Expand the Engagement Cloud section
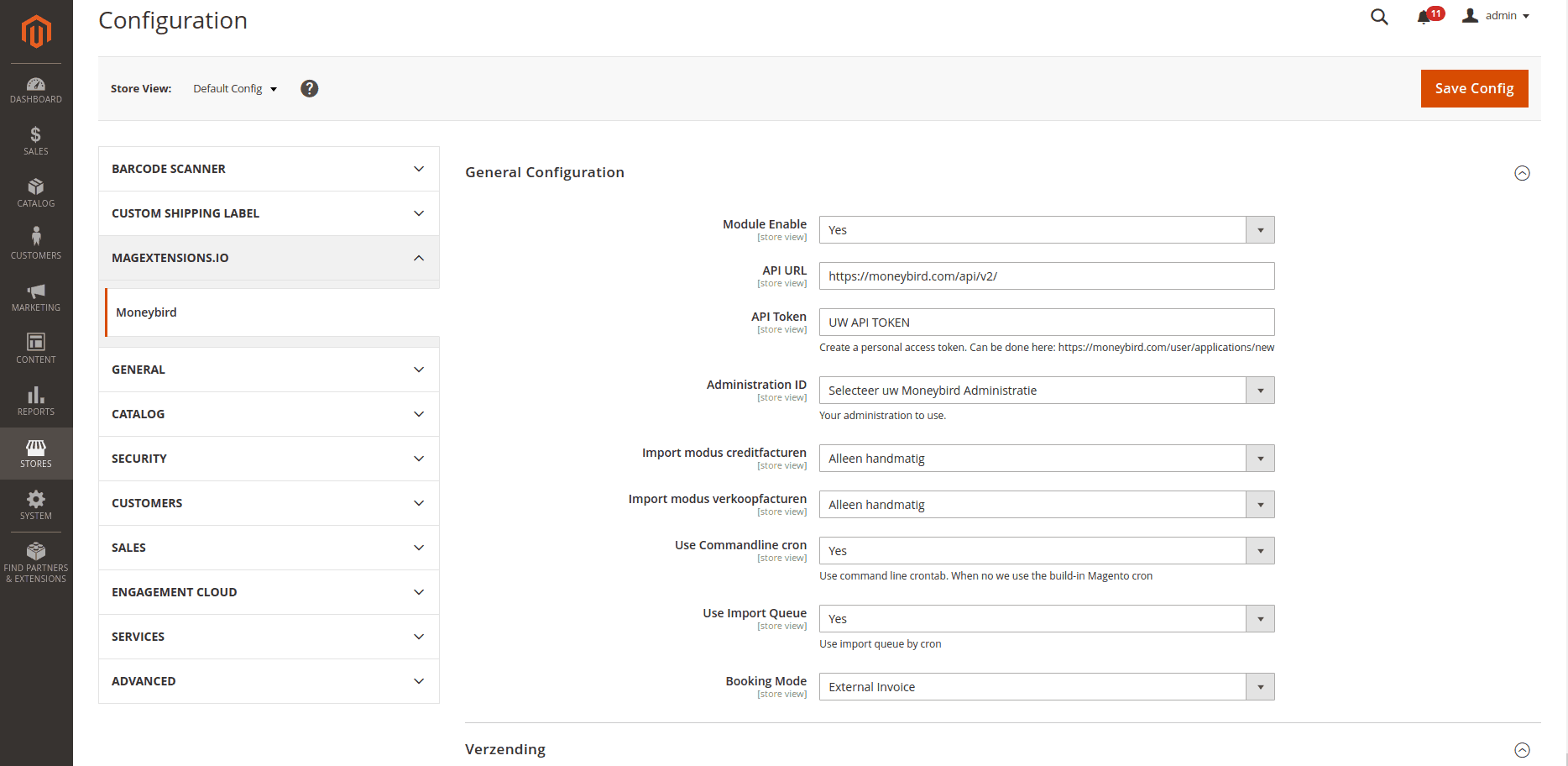 pyautogui.click(x=269, y=592)
